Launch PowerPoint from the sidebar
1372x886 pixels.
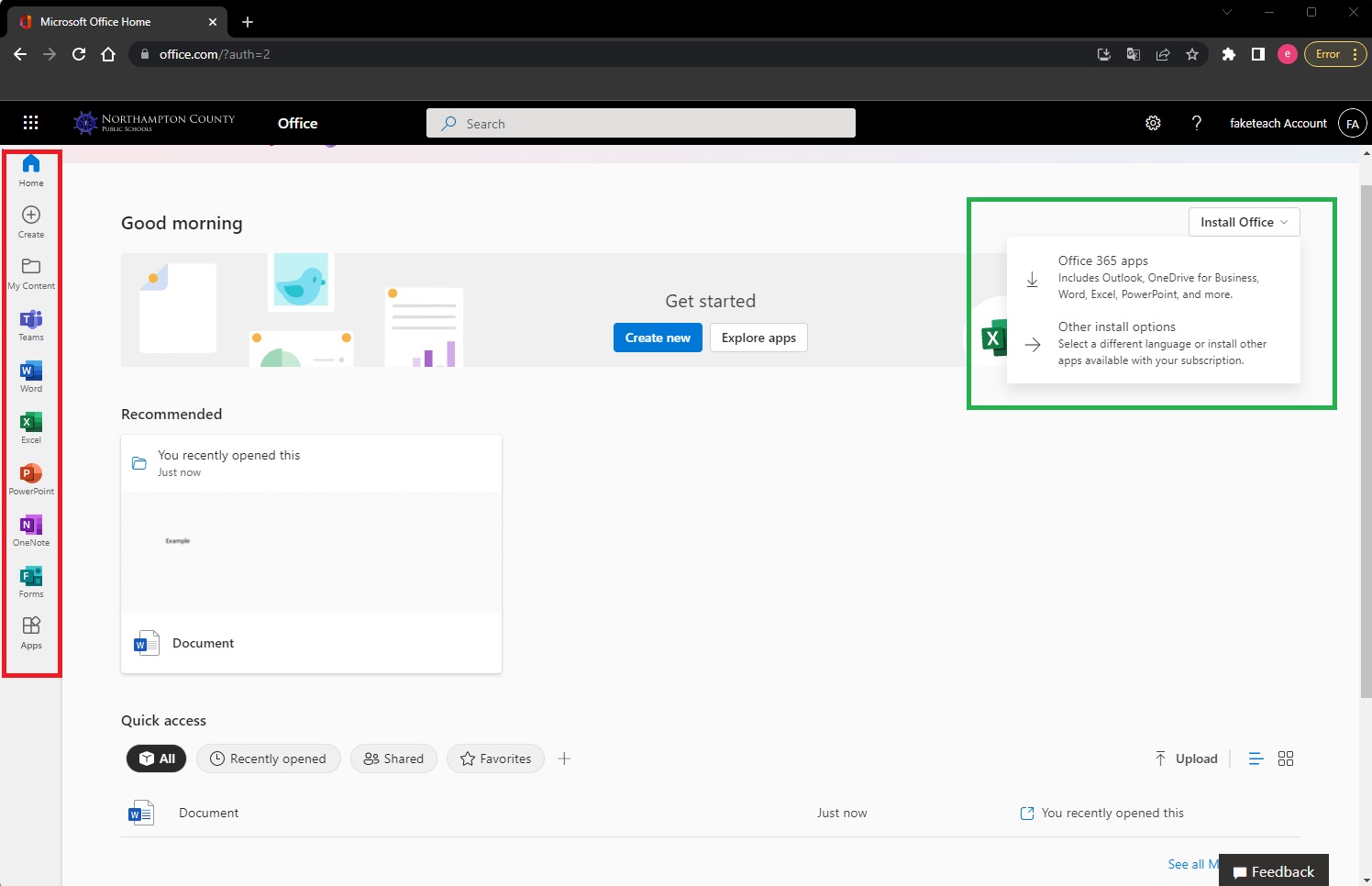pos(31,479)
